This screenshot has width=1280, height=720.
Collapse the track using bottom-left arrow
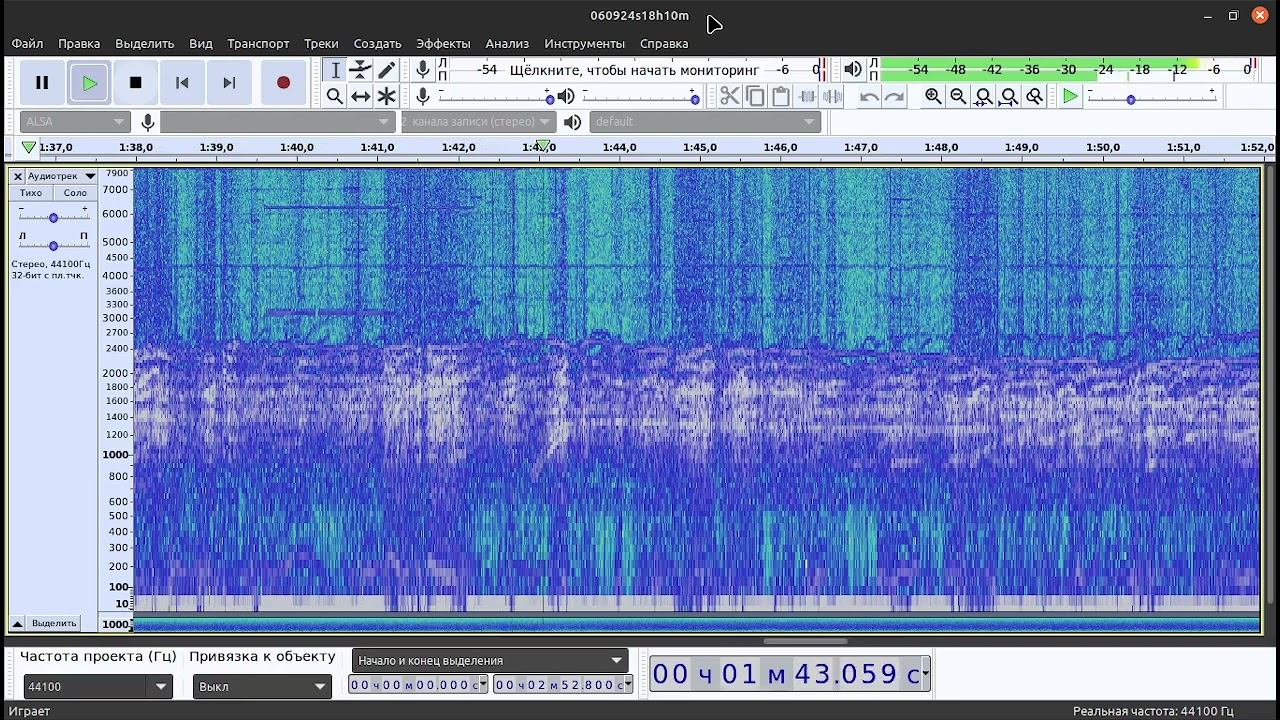pos(17,623)
